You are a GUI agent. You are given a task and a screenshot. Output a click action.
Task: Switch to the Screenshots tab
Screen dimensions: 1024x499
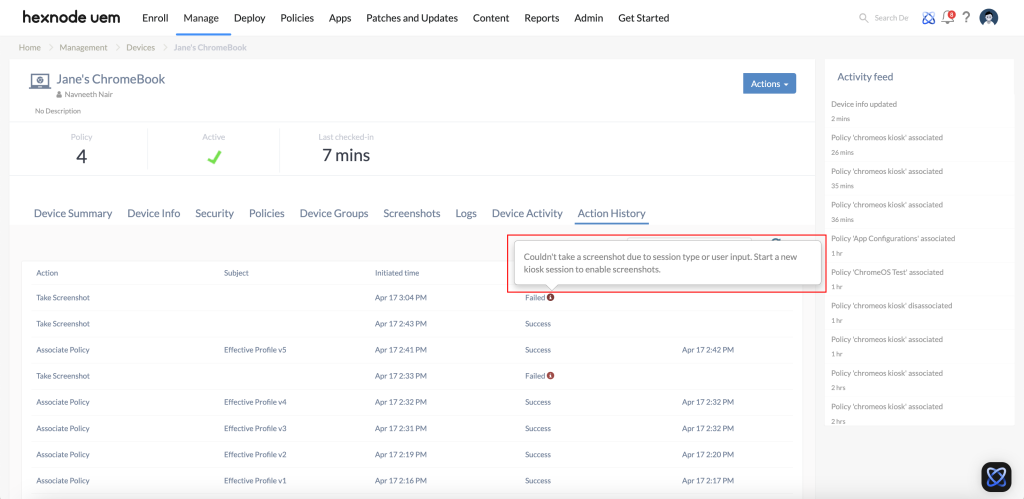coord(411,213)
